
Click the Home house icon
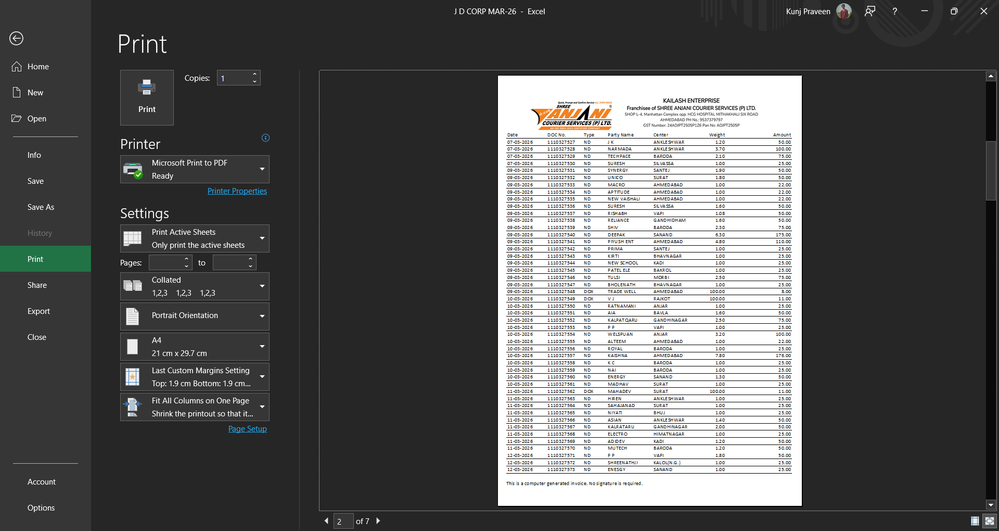(17, 66)
